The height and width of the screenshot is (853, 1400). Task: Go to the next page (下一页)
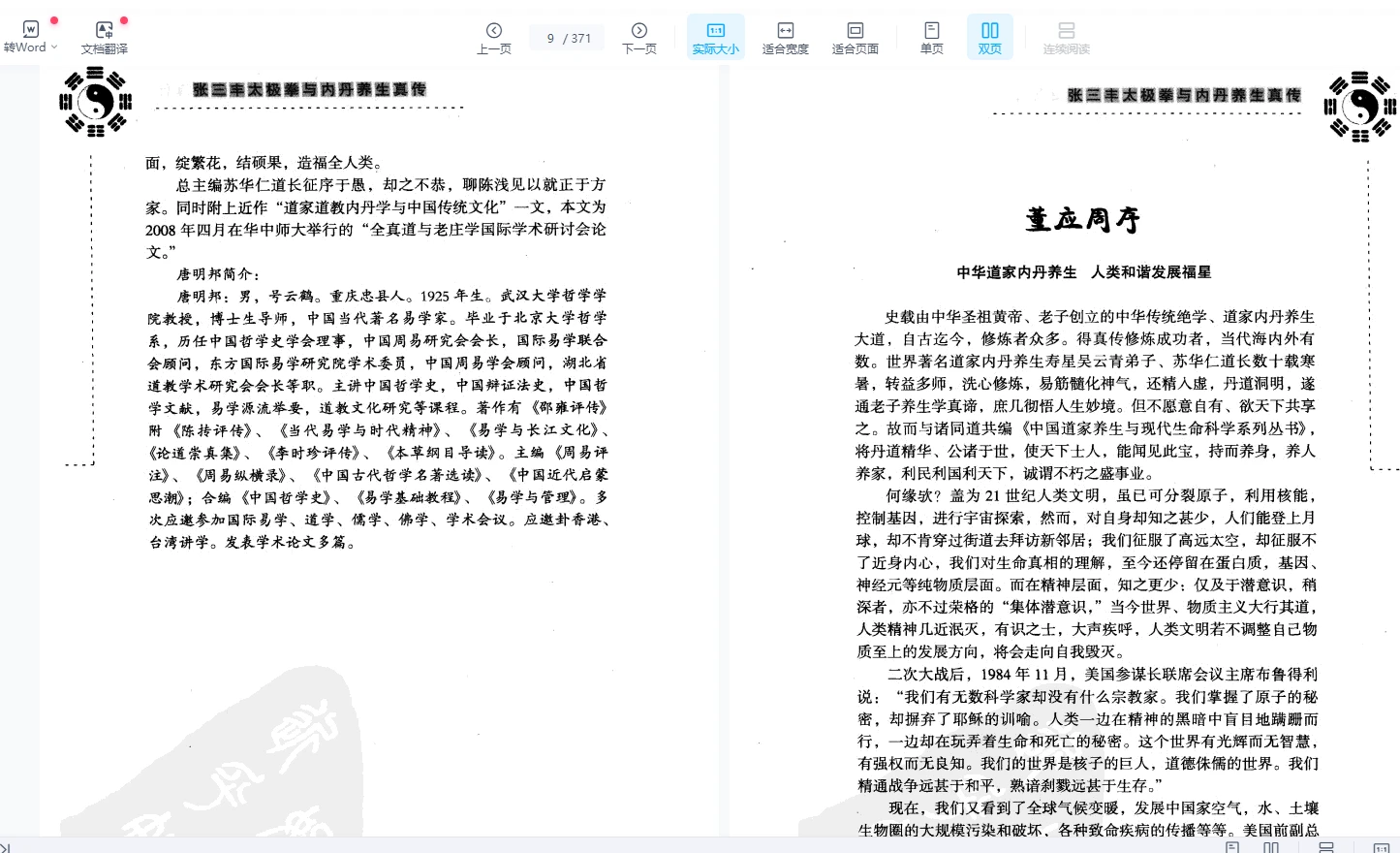tap(639, 37)
